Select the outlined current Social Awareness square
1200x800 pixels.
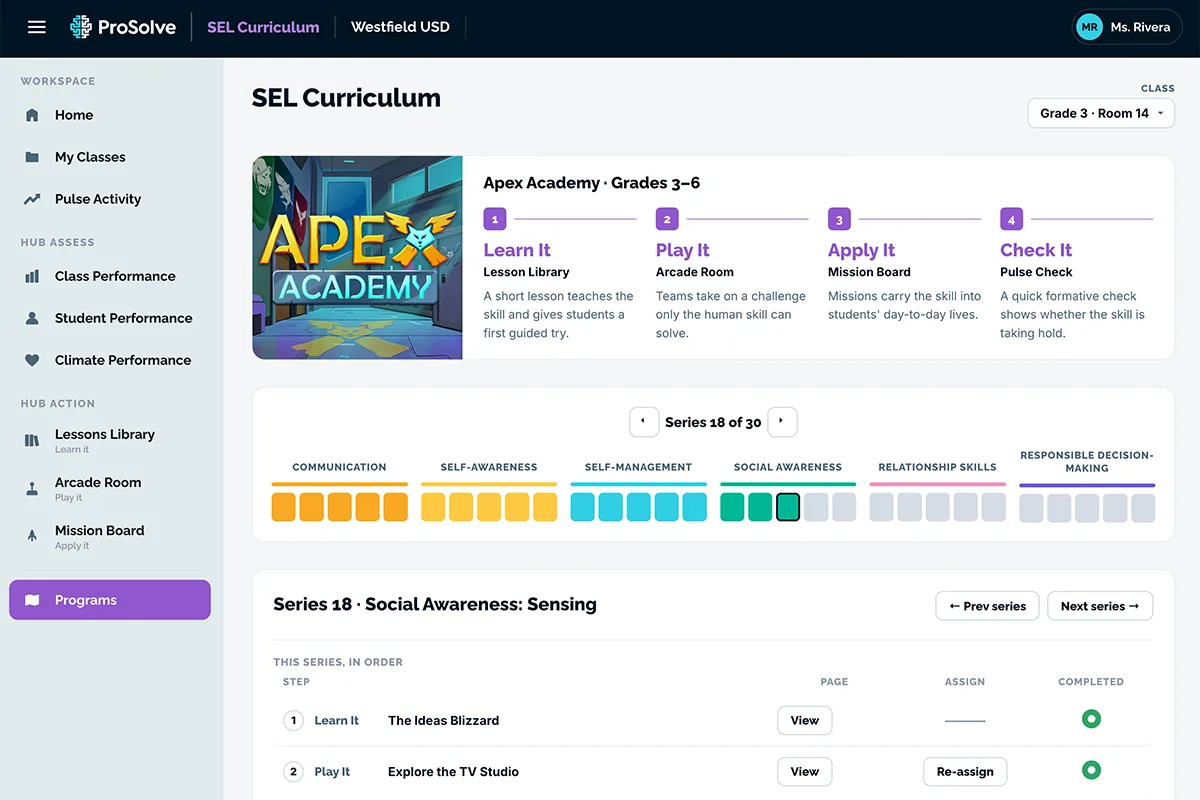point(788,507)
